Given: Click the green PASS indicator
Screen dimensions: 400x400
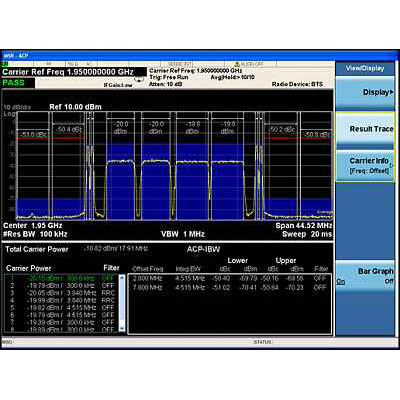Looking at the screenshot, I should click(14, 83).
